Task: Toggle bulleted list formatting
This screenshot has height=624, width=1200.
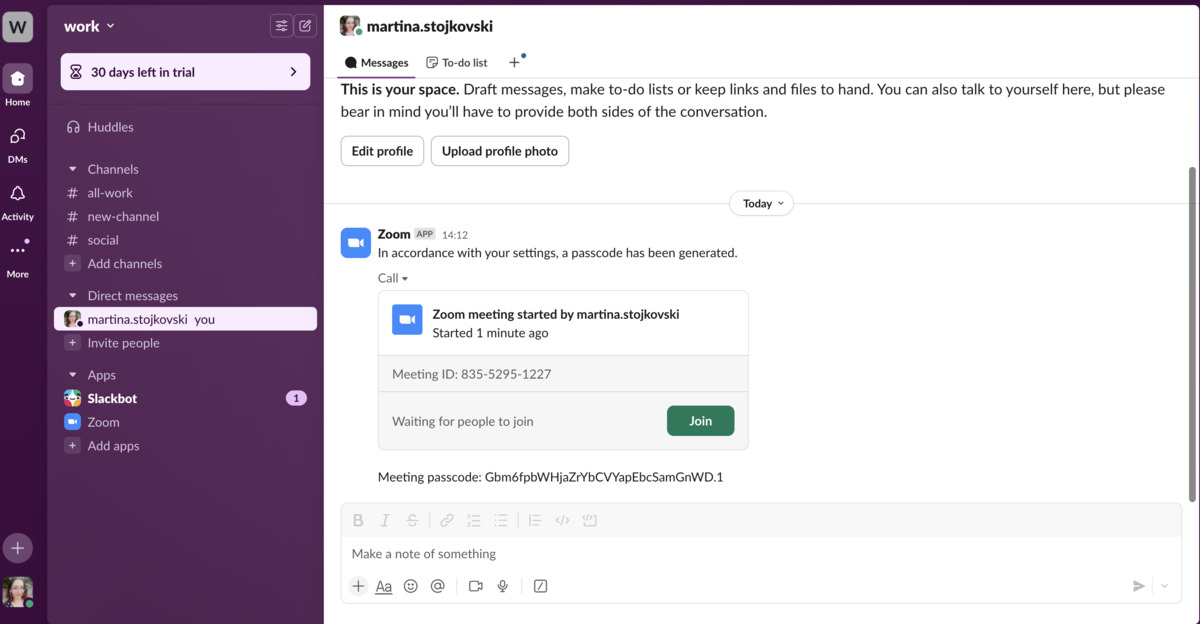Action: coord(501,520)
